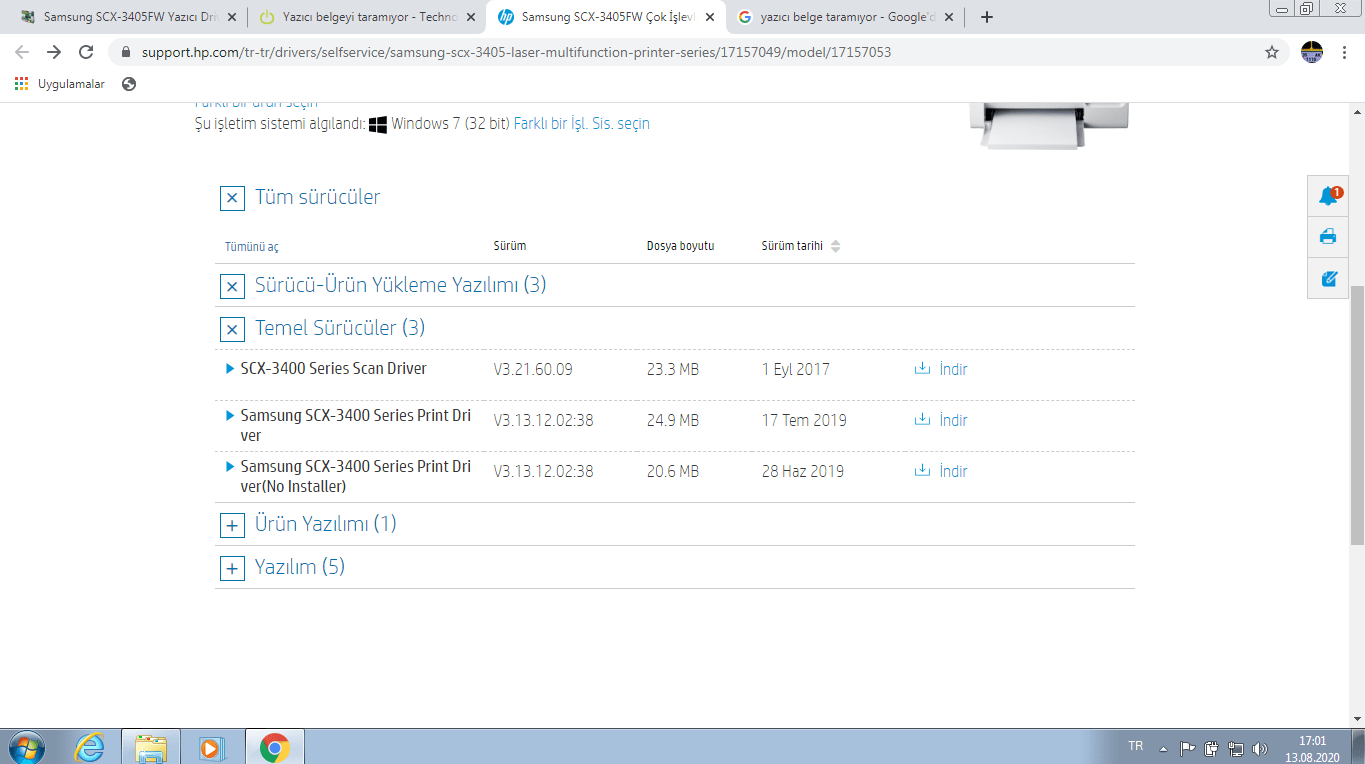The width and height of the screenshot is (1365, 764).
Task: Close the Yazıcı belgeyi taramıyor tab
Action: (471, 17)
